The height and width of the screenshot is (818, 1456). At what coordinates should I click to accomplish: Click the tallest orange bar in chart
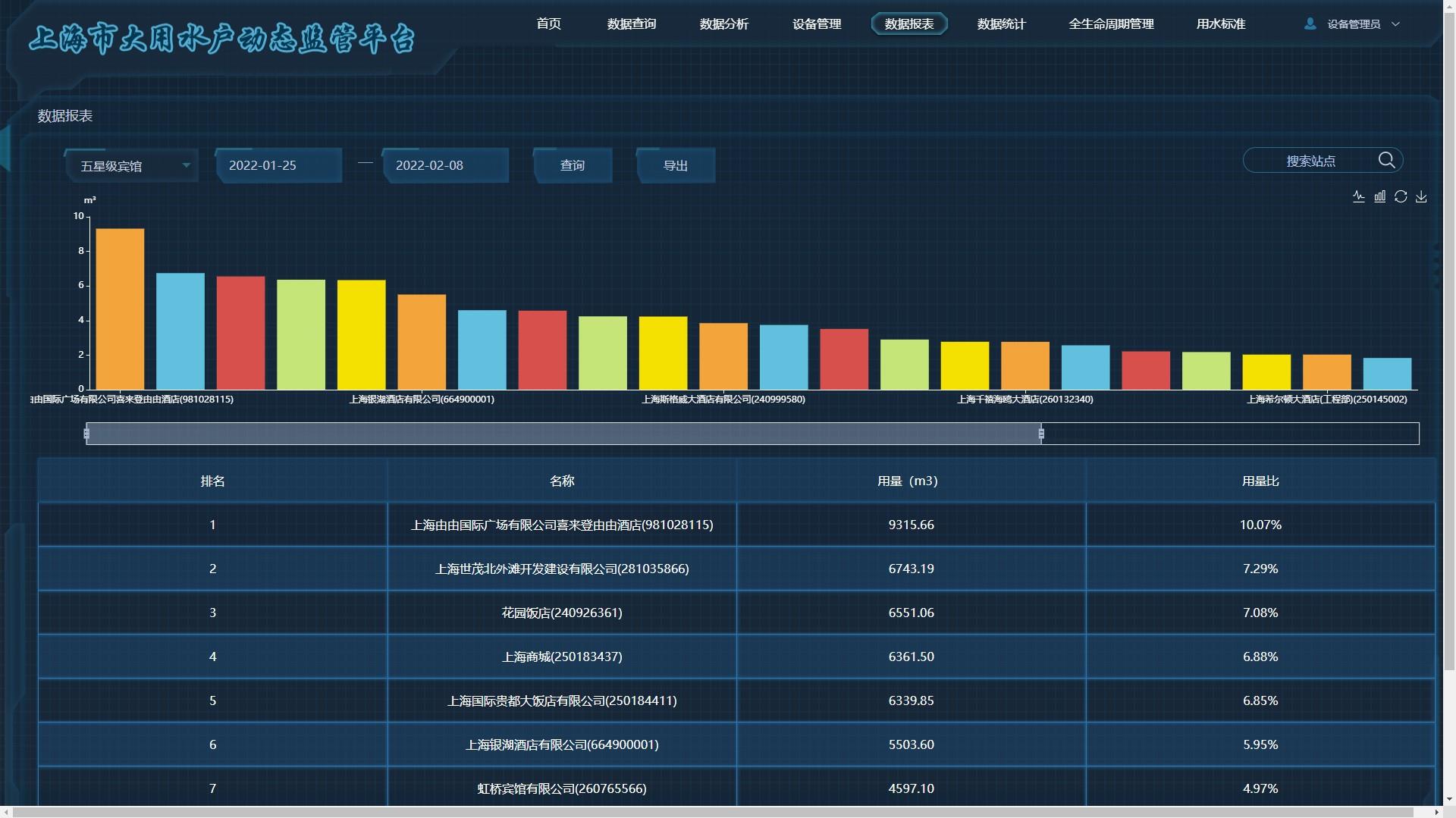[x=120, y=309]
